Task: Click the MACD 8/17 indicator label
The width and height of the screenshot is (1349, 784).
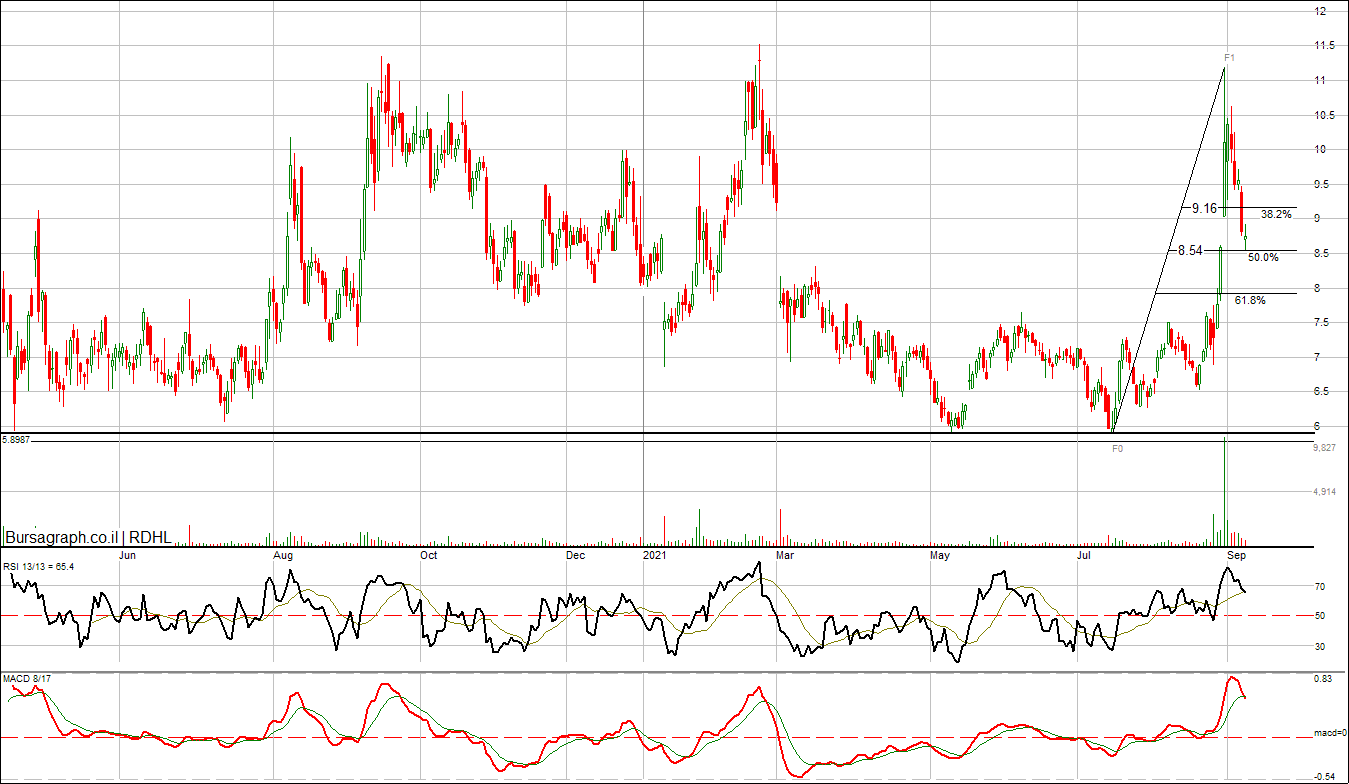Action: (25, 679)
